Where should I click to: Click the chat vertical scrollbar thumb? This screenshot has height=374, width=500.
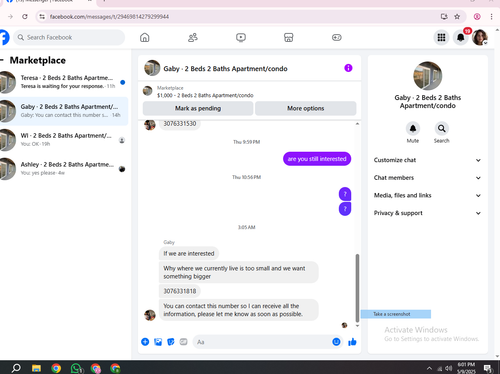point(357,288)
